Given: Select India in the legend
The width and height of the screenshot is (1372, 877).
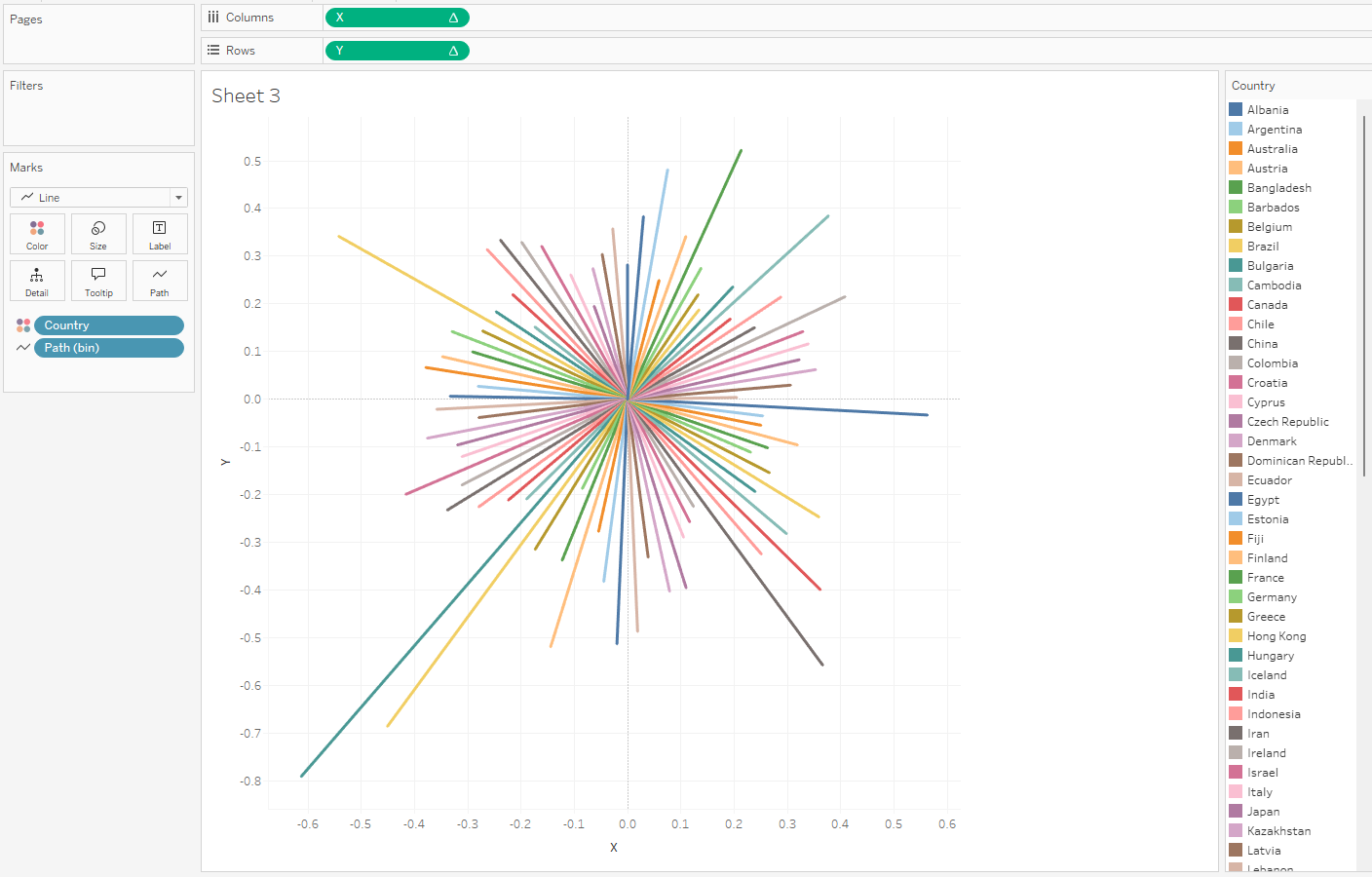Looking at the screenshot, I should (1261, 695).
